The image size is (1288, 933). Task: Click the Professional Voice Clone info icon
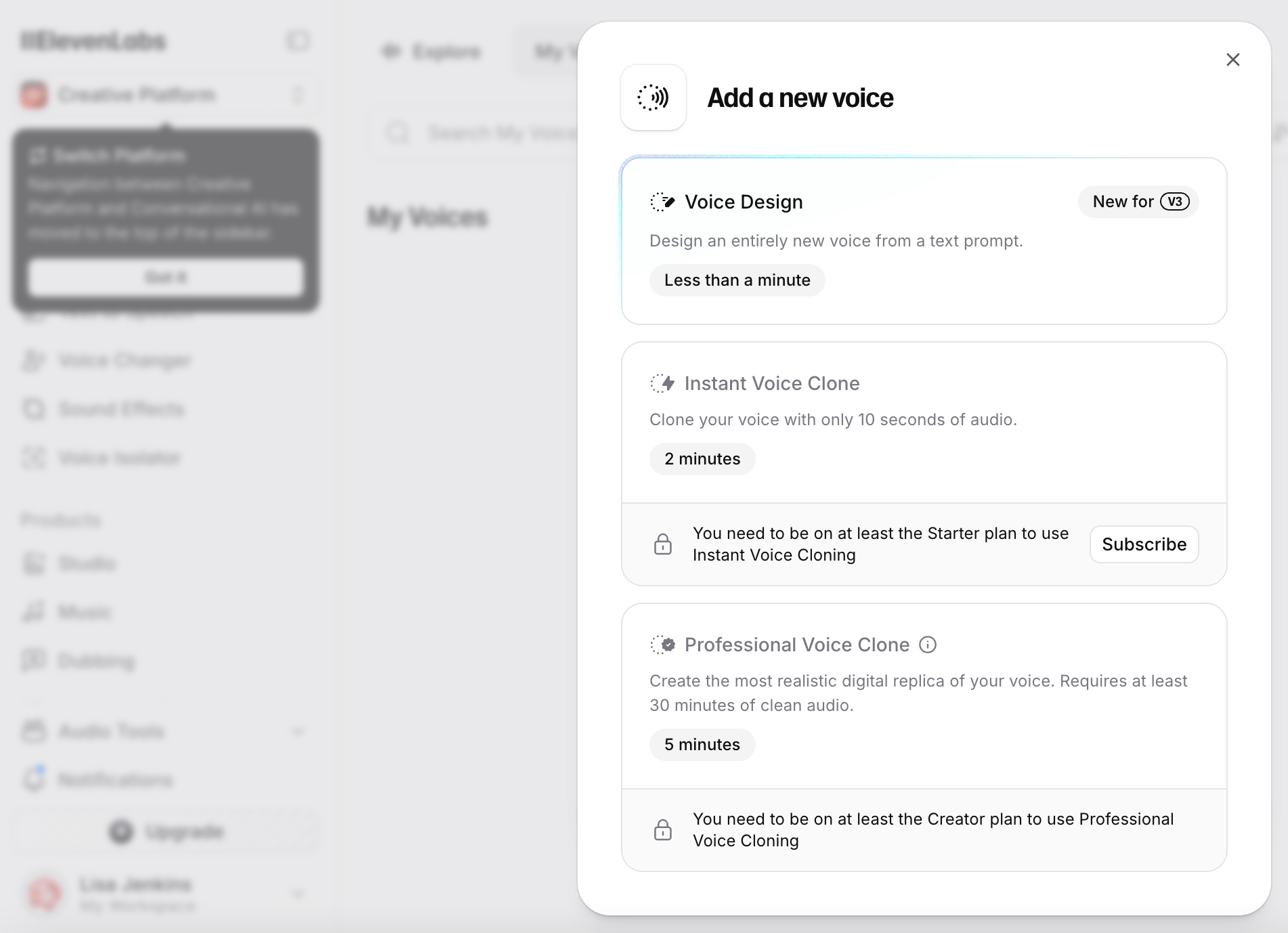coord(928,645)
